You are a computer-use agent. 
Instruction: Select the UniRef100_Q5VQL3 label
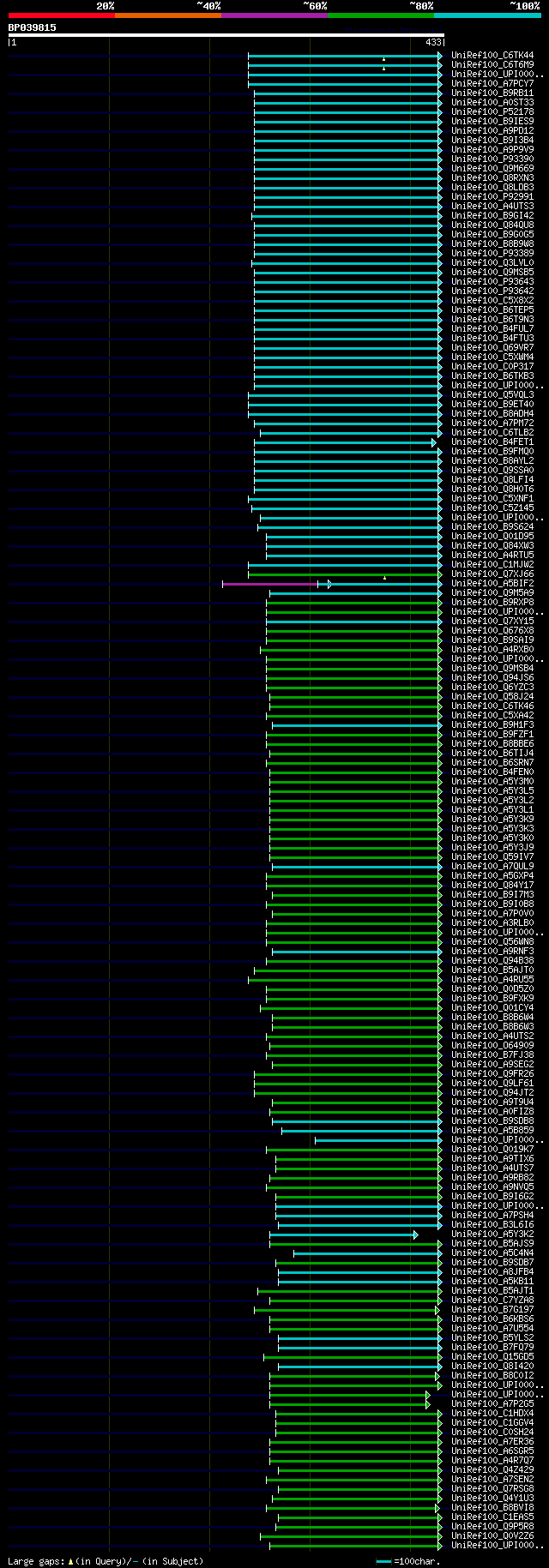(492, 394)
